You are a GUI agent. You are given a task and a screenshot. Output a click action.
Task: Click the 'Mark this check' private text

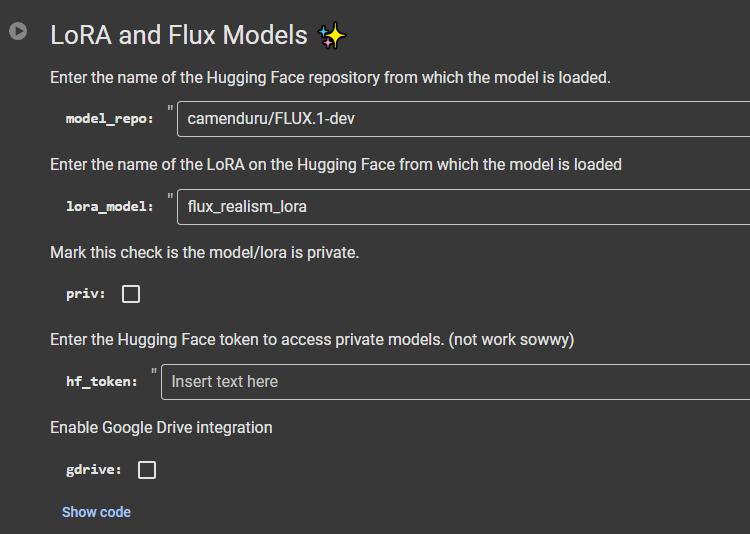tap(204, 252)
